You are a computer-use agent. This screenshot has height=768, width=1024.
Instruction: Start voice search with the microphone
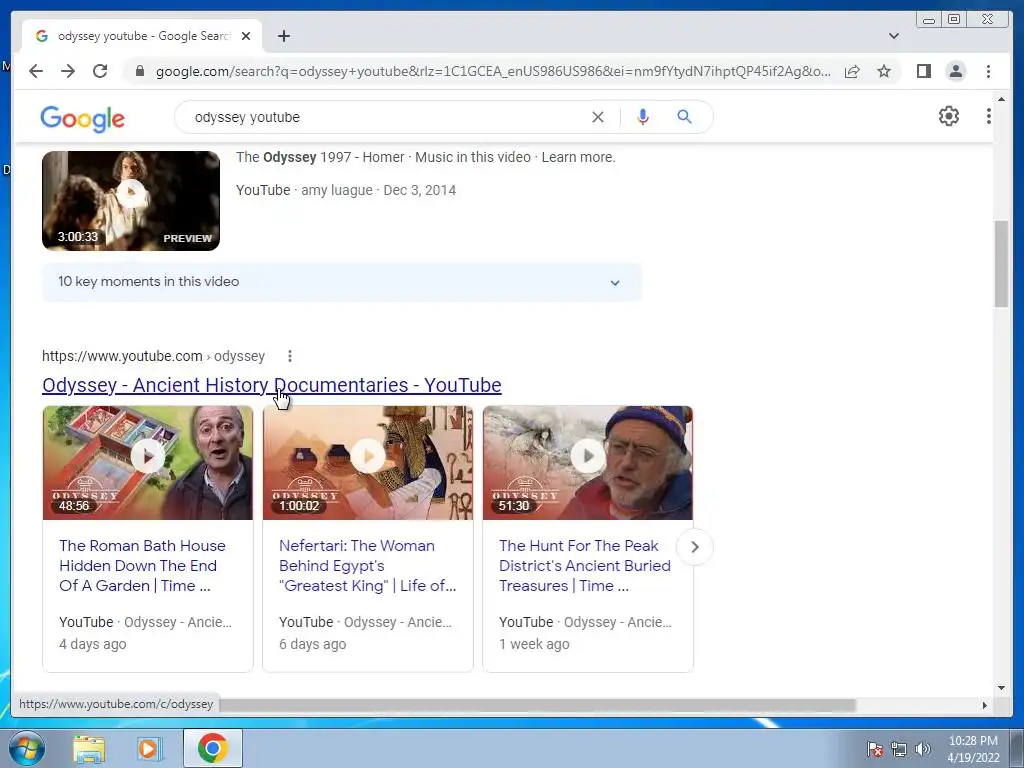pyautogui.click(x=643, y=117)
